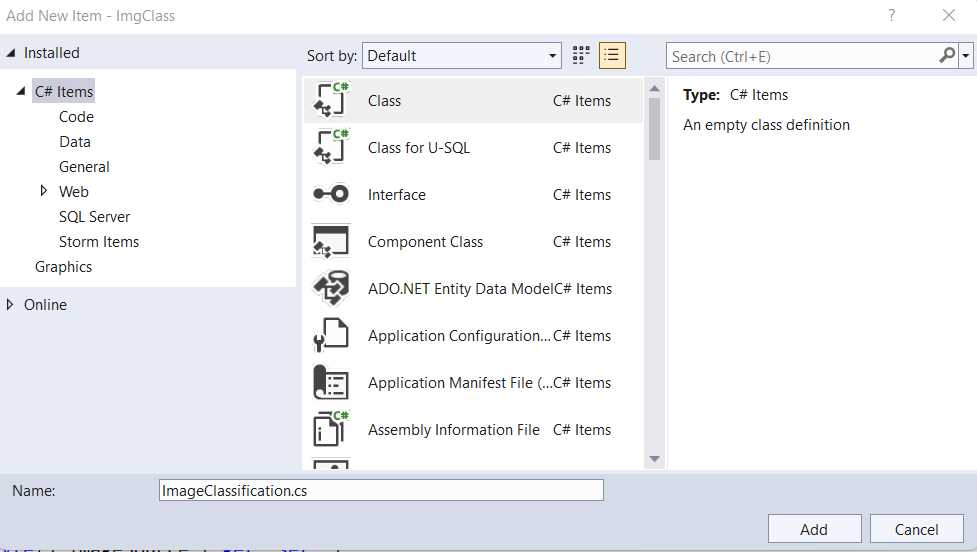Click the Add button
Viewport: 977px width, 552px height.
[814, 530]
